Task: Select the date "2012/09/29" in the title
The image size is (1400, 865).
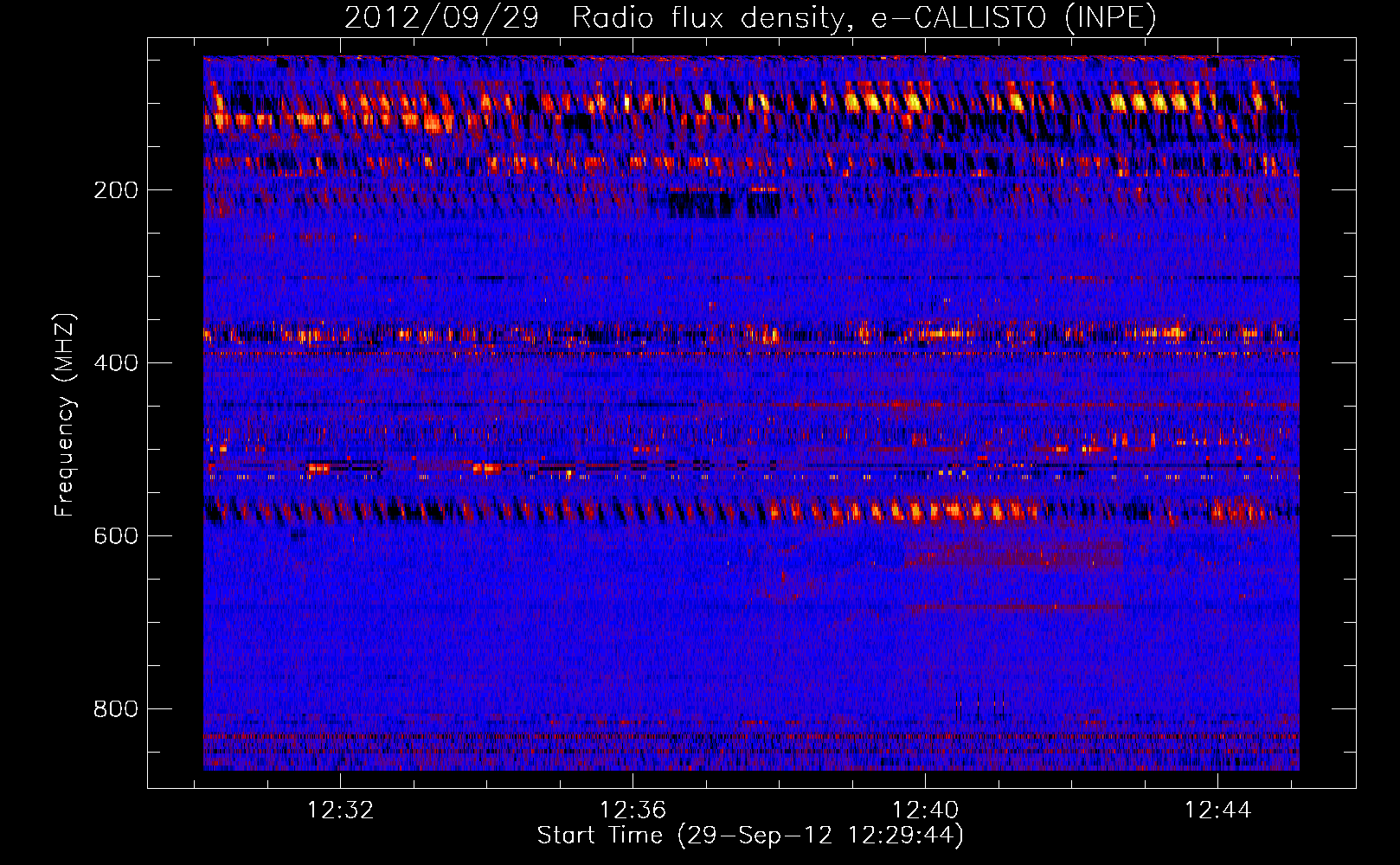Action: (x=441, y=18)
